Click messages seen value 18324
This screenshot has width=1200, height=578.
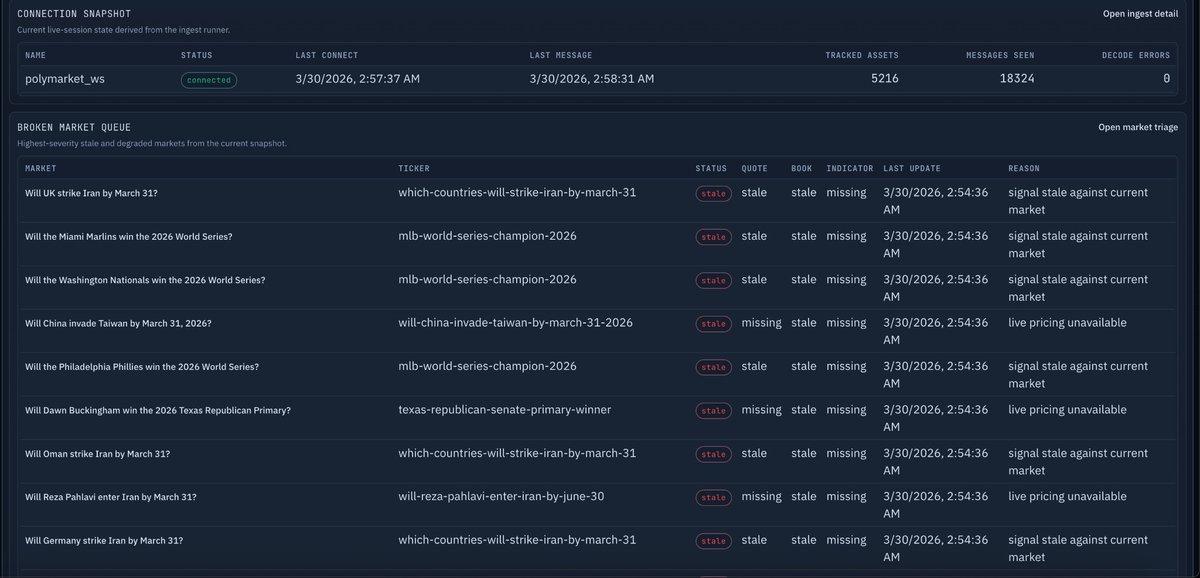(1017, 79)
